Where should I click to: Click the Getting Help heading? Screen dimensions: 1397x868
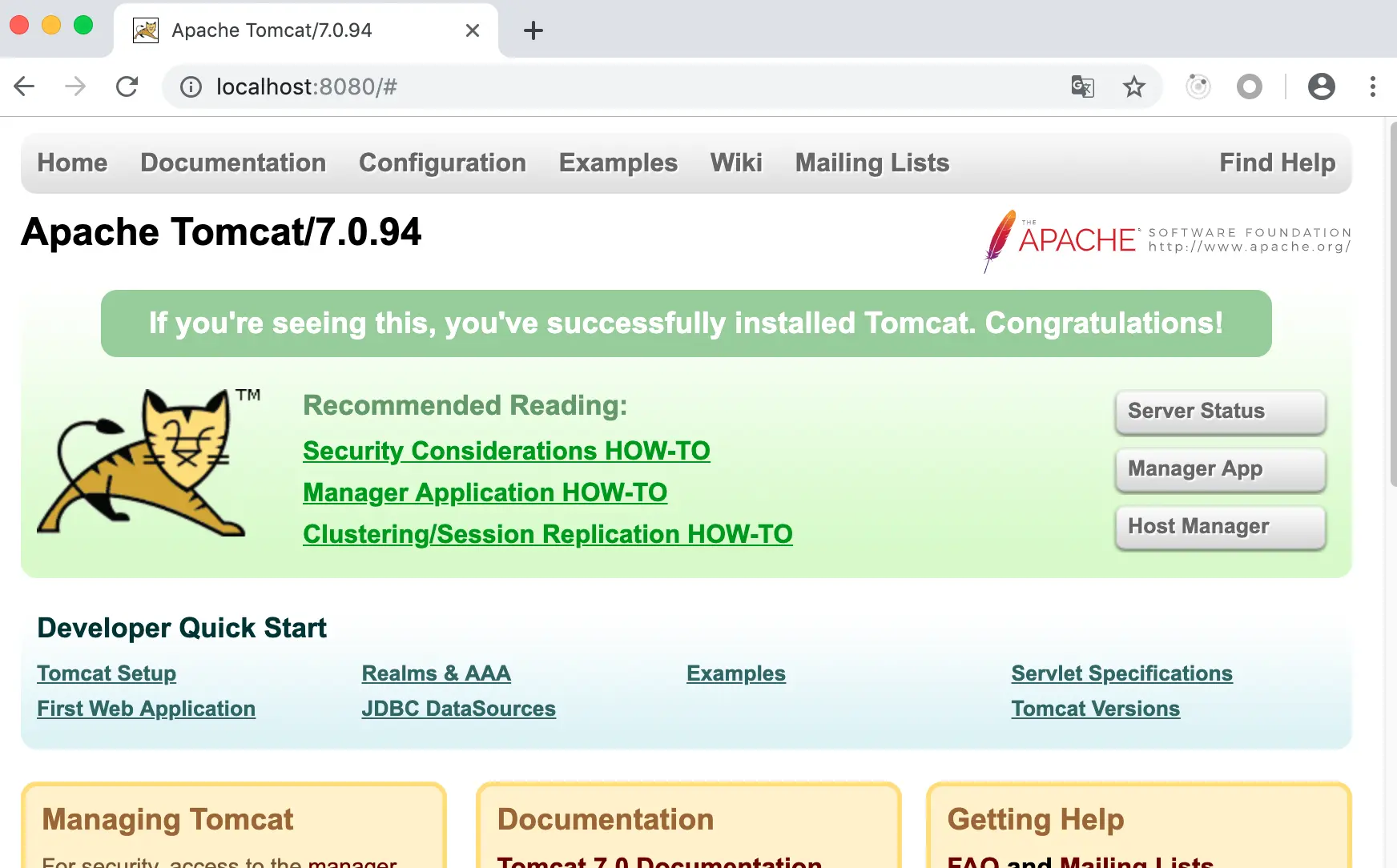(1036, 819)
